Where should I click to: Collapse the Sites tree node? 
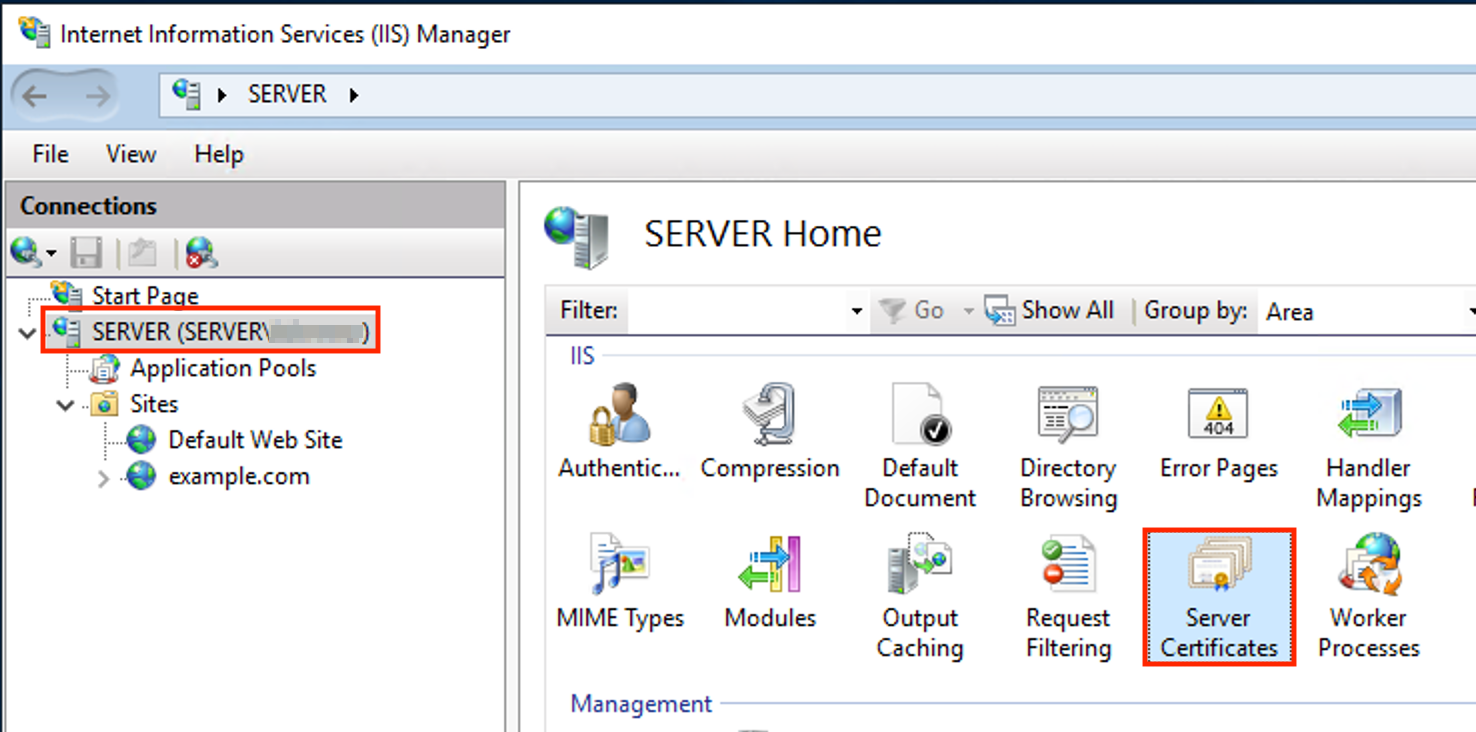click(66, 405)
